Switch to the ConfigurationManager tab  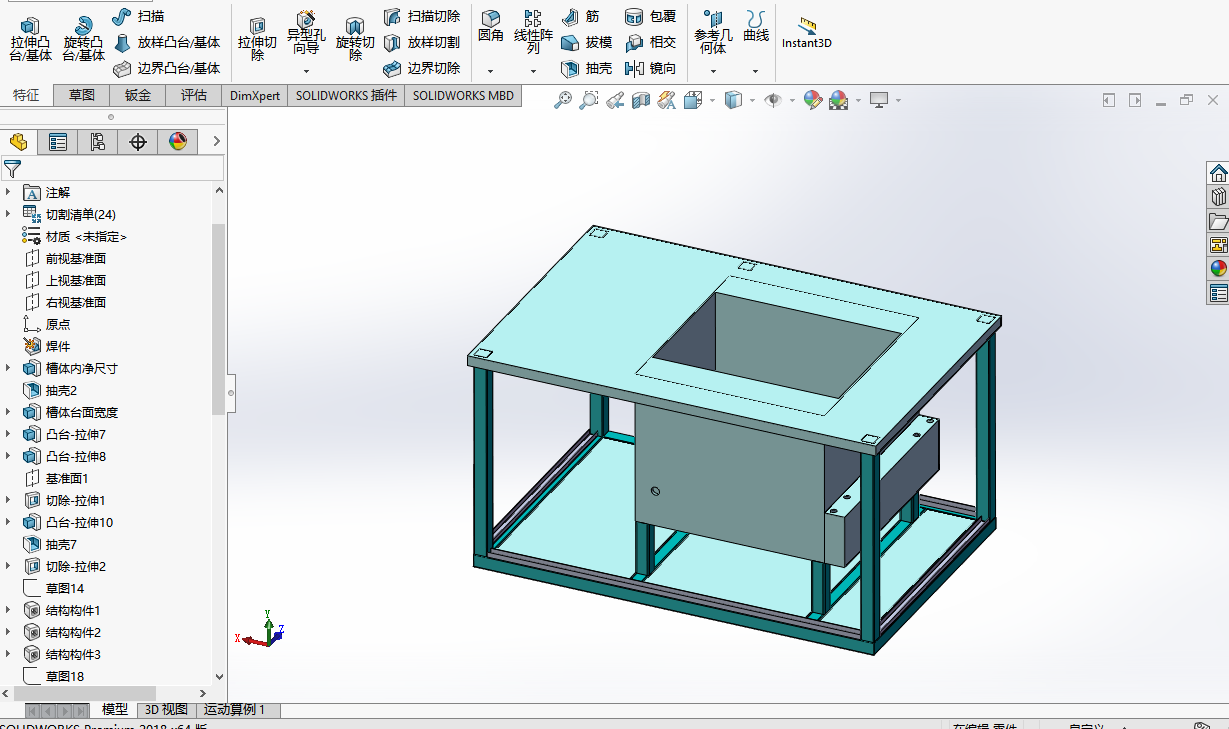coord(98,142)
